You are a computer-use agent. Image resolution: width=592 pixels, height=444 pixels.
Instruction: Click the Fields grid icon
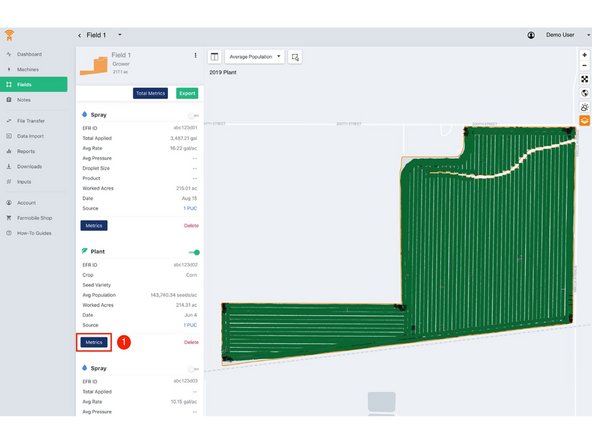click(9, 85)
